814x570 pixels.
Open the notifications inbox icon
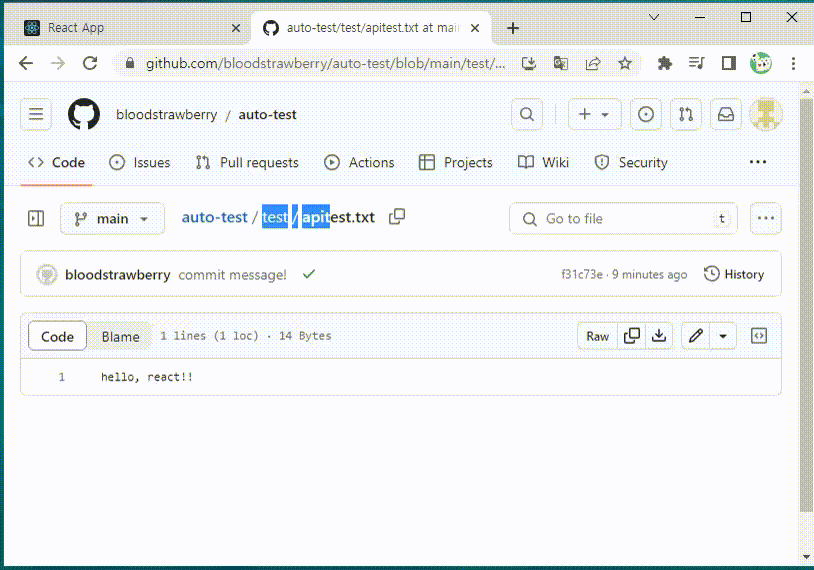[x=726, y=114]
